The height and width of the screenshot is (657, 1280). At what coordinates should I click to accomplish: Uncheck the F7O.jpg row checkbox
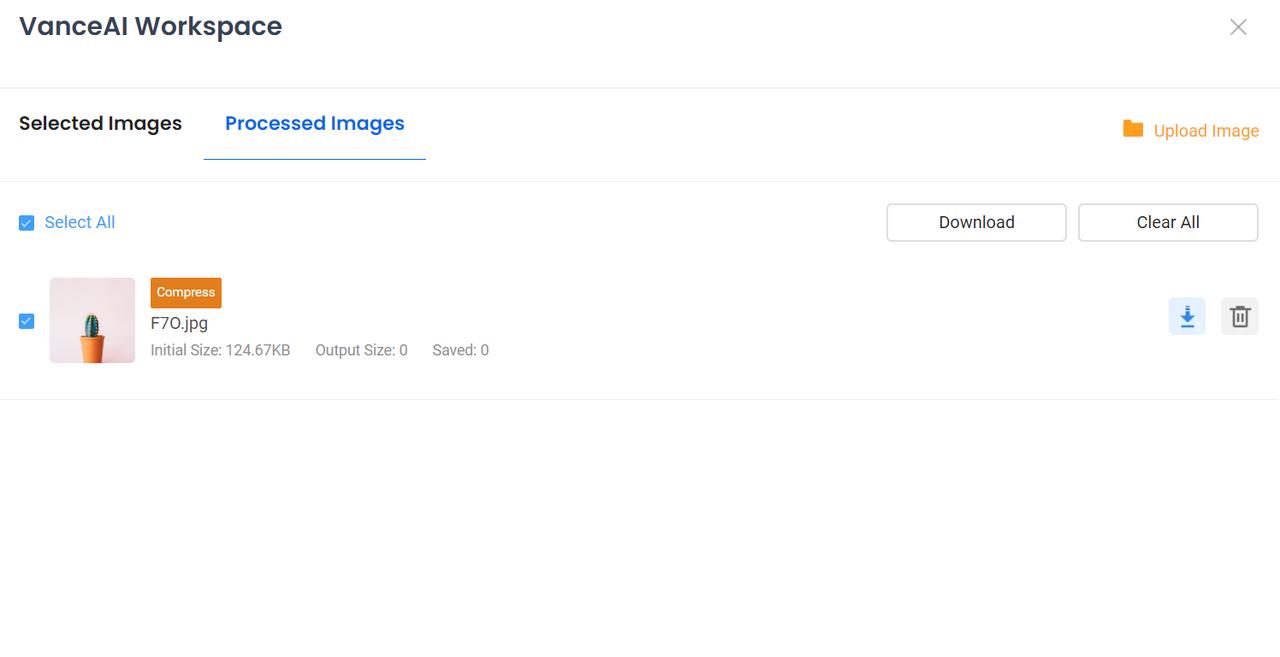(x=27, y=321)
